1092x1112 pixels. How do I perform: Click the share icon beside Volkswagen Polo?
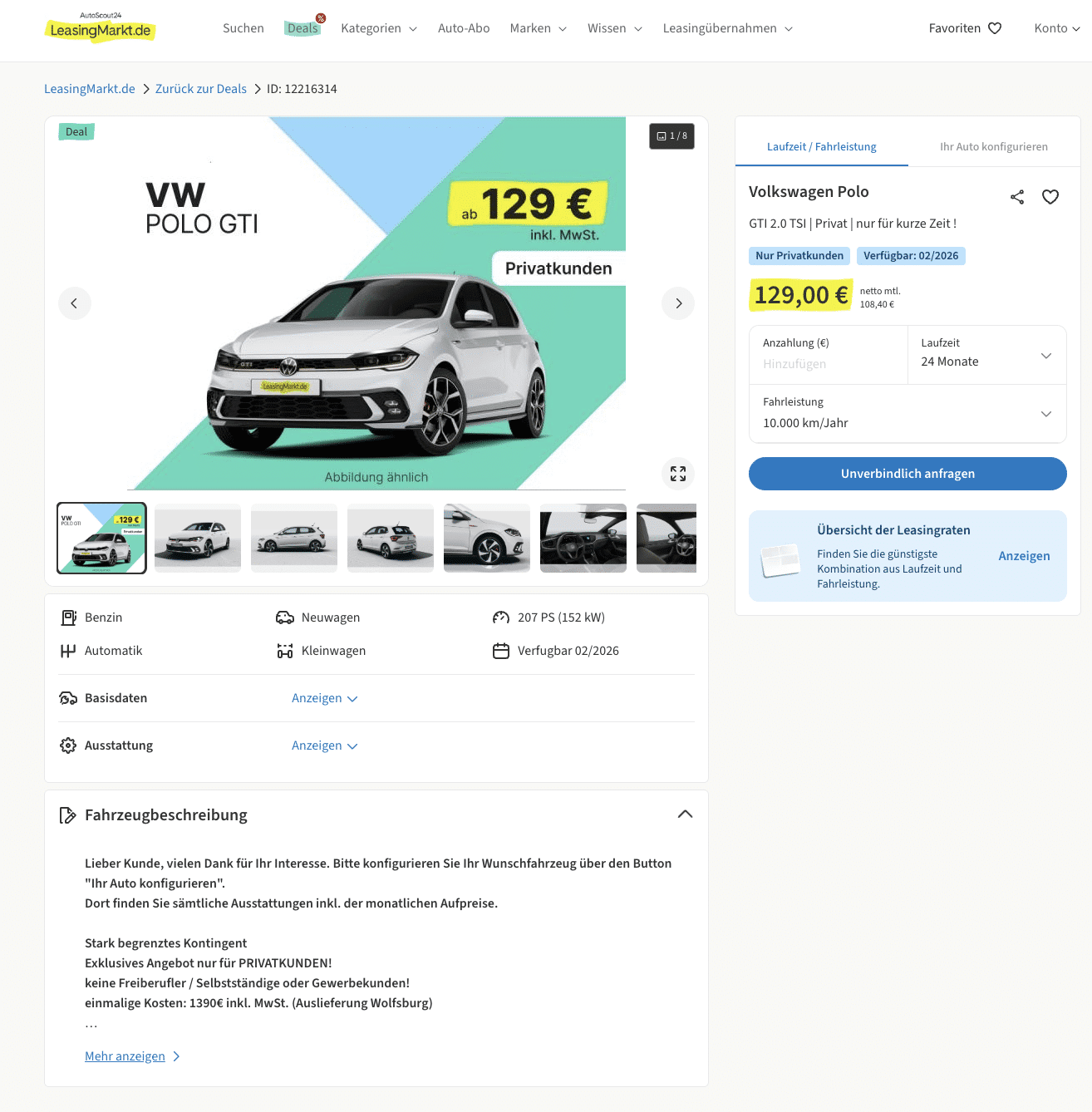click(1017, 197)
